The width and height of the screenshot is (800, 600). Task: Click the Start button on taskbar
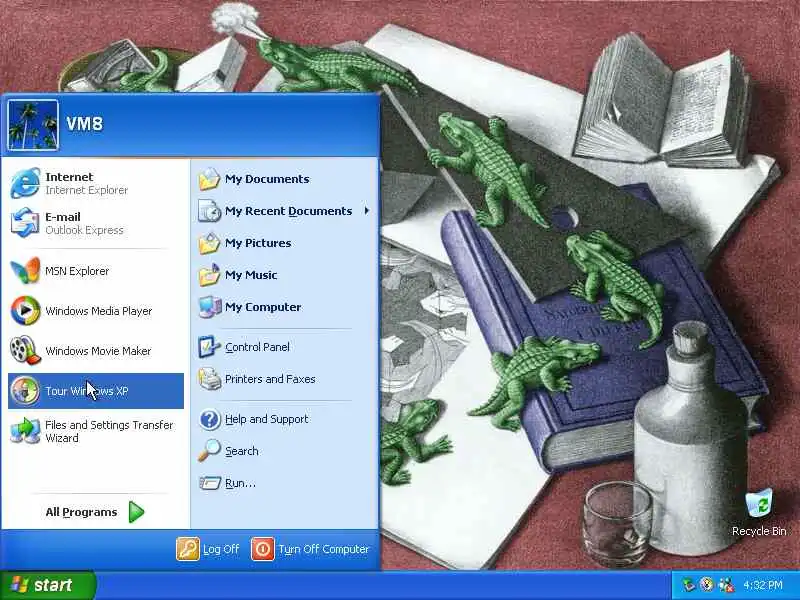(48, 585)
